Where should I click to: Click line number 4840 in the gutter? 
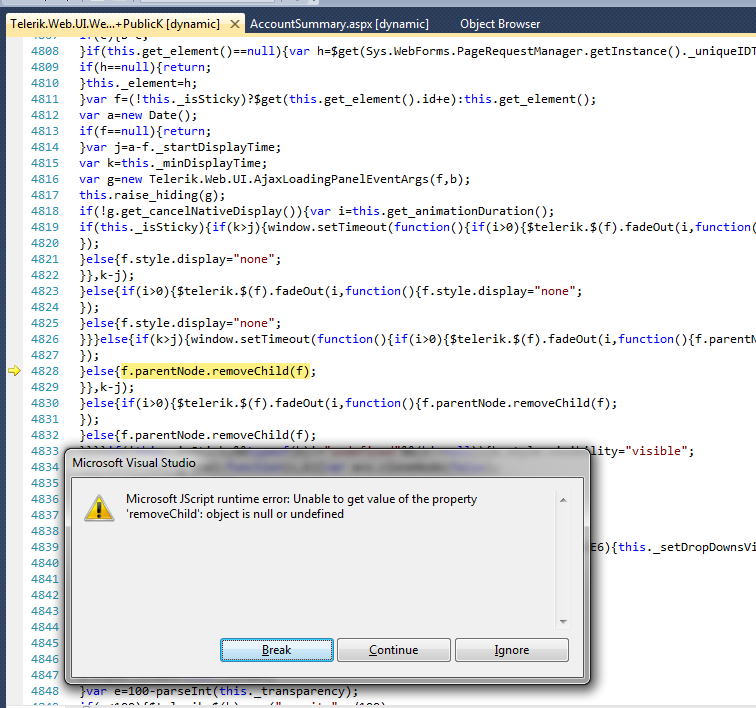coord(44,563)
